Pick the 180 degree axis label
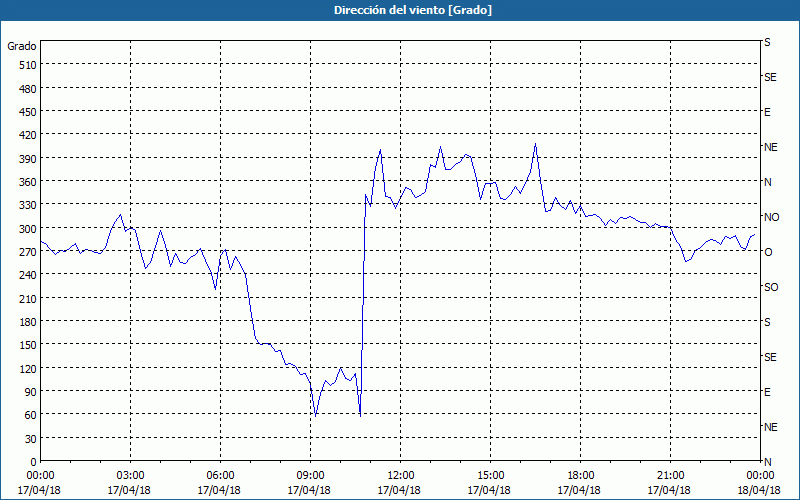The width and height of the screenshot is (800, 500). pyautogui.click(x=28, y=322)
